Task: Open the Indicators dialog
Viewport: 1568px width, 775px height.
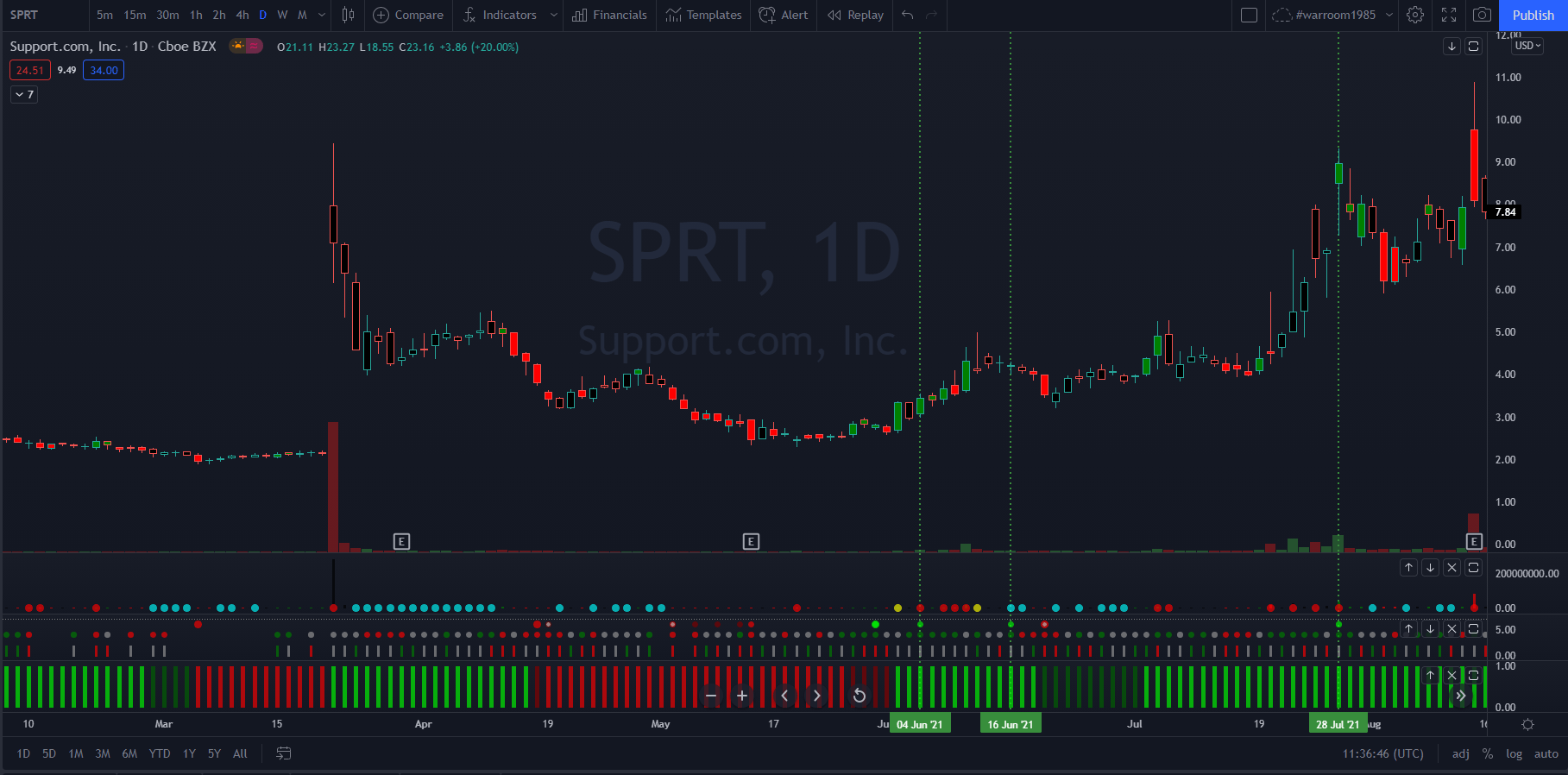Action: pyautogui.click(x=501, y=15)
